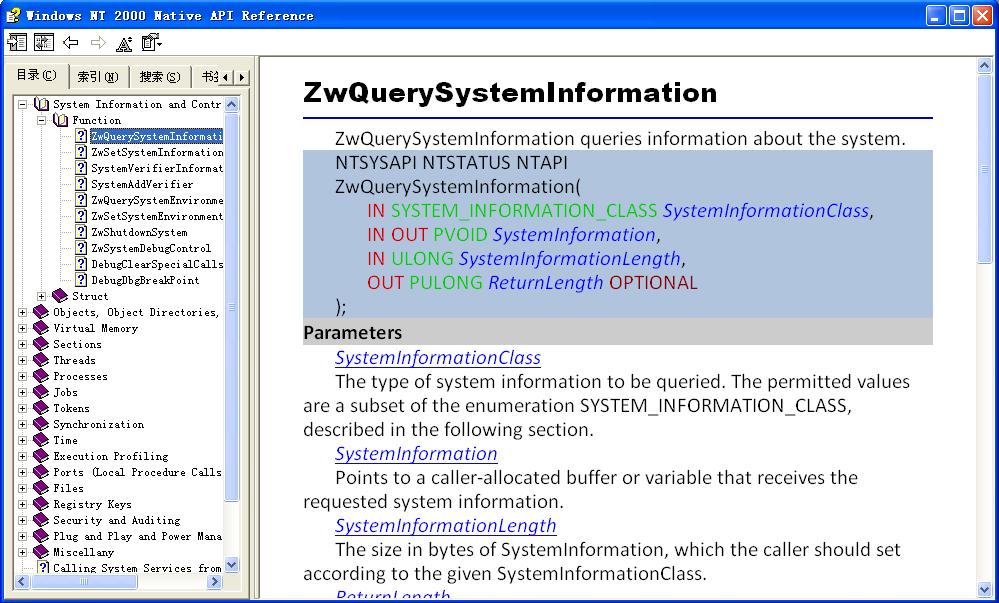The height and width of the screenshot is (603, 999).
Task: Switch to the 搜索(S) search tab
Action: [x=160, y=77]
